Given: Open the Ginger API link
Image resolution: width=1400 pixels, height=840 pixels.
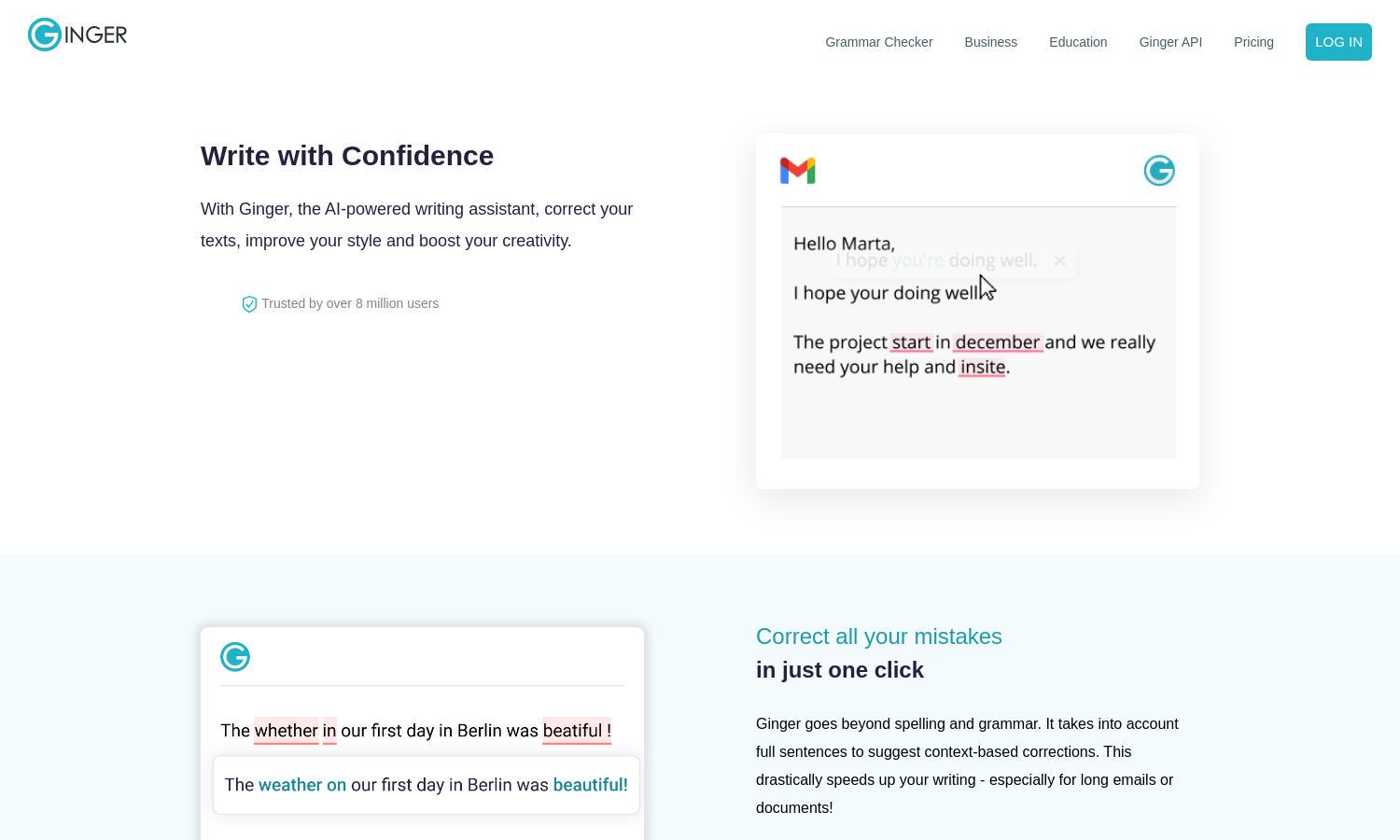Looking at the screenshot, I should (x=1170, y=42).
